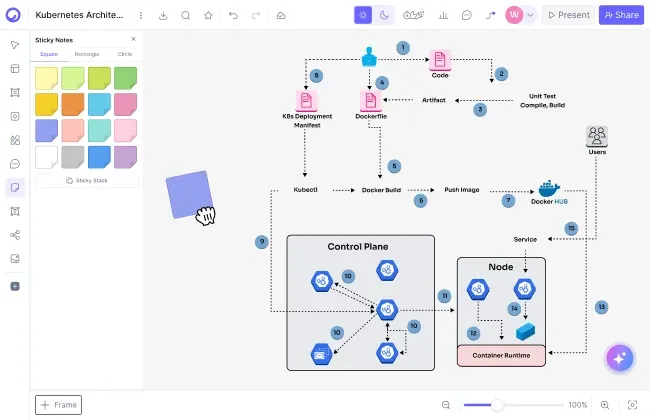Click the connector path icon in header
650x420 pixels.
pyautogui.click(x=491, y=15)
